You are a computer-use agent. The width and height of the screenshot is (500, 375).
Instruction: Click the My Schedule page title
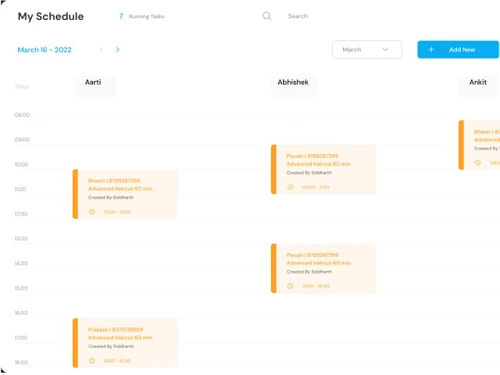(51, 16)
